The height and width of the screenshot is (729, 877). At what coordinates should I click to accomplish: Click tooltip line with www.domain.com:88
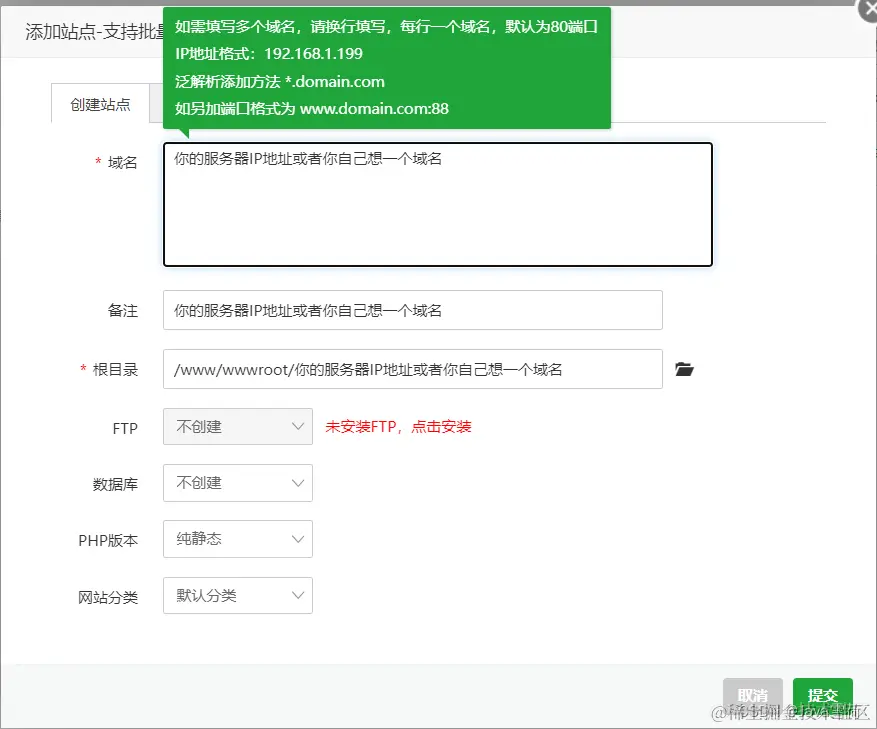[312, 109]
